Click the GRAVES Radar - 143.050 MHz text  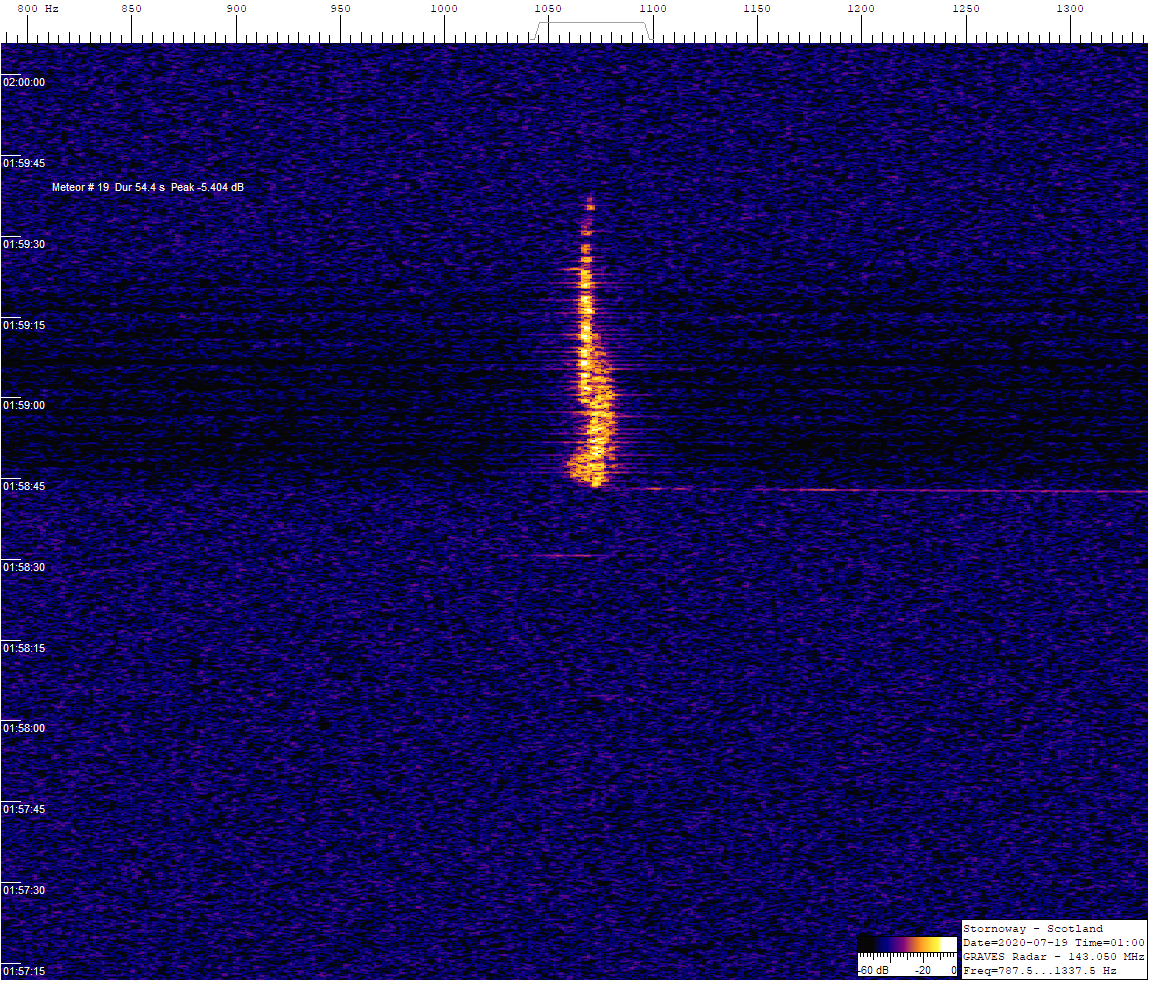pos(1053,957)
